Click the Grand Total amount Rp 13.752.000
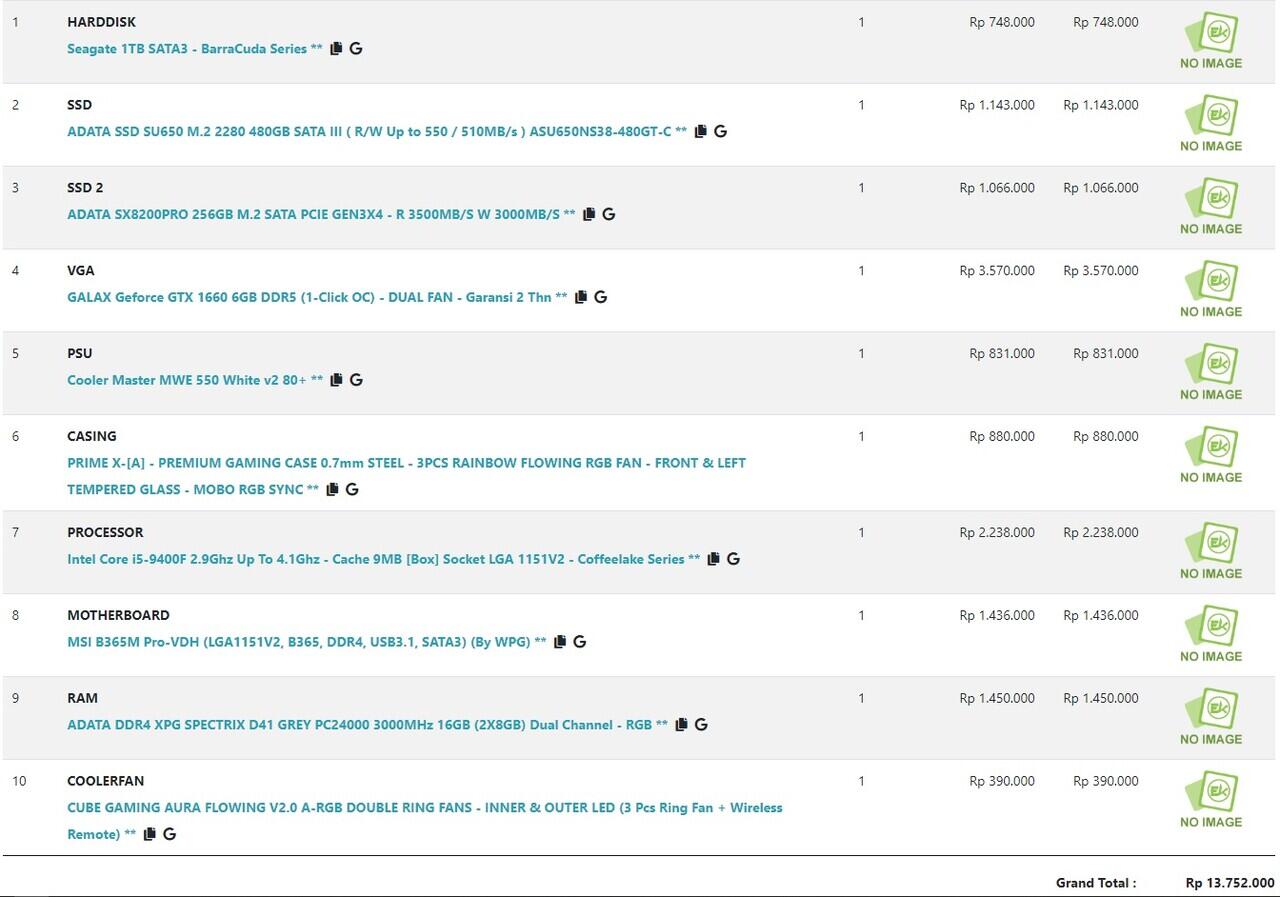 point(1230,883)
